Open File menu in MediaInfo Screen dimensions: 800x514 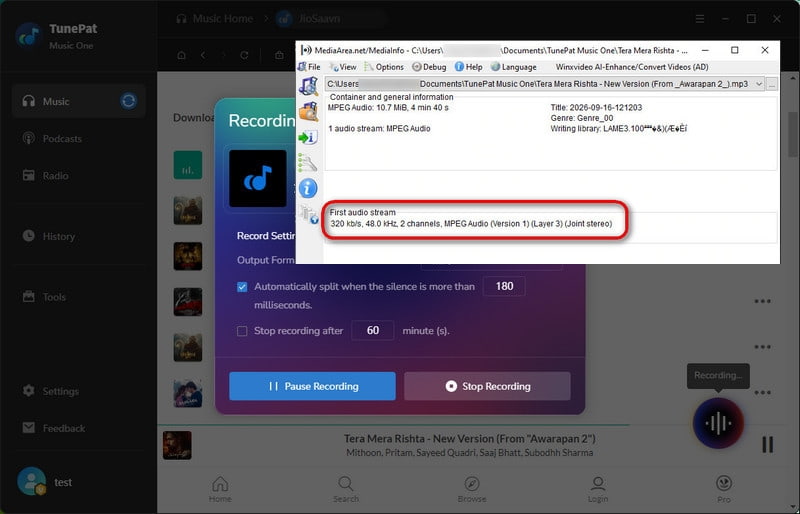309,67
